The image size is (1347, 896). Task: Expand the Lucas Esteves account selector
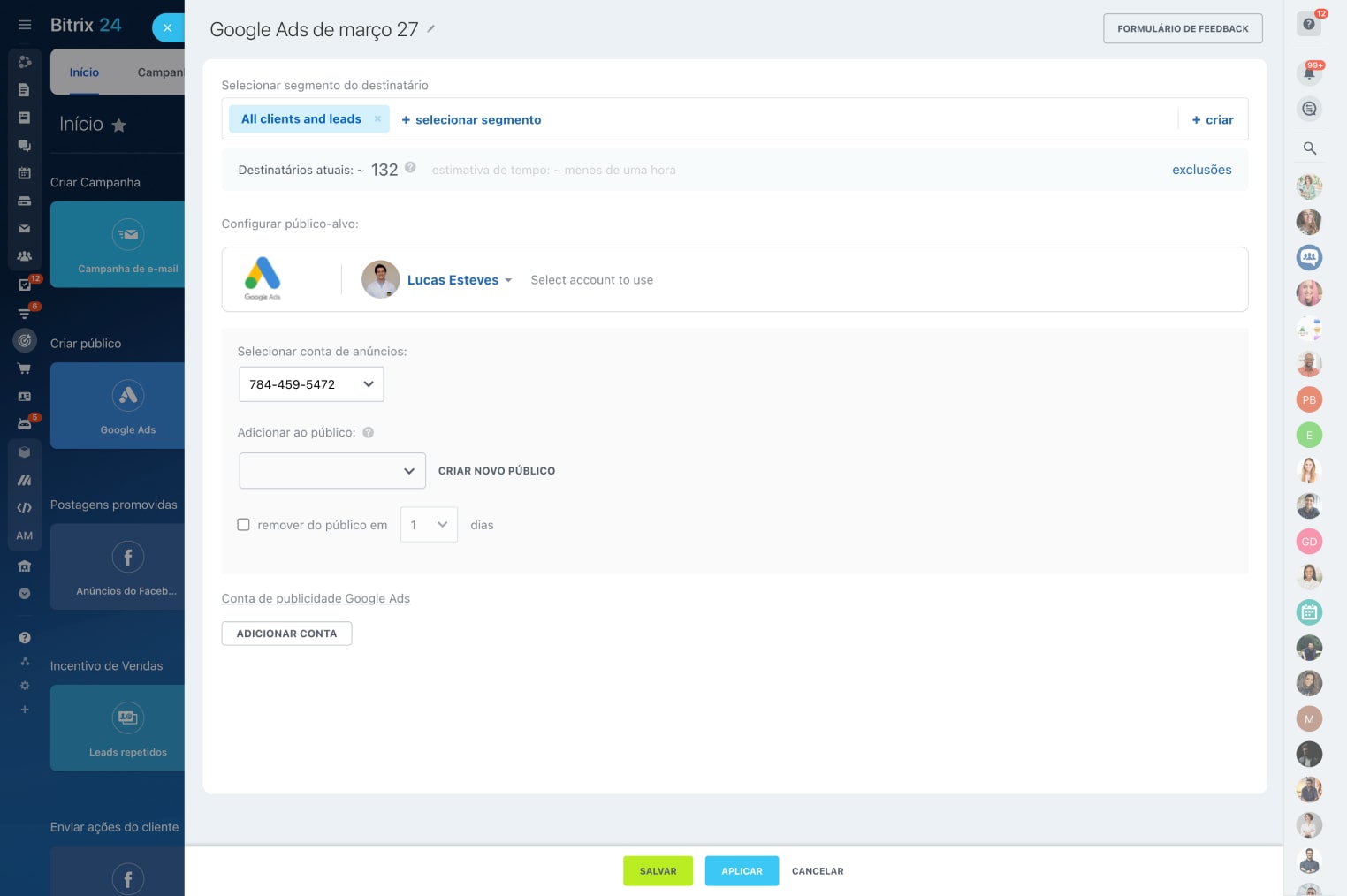point(460,280)
